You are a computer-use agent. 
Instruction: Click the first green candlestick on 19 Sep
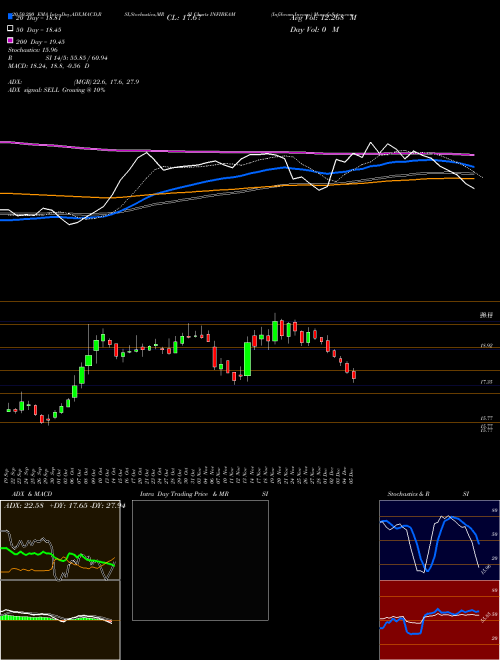(x=8, y=409)
